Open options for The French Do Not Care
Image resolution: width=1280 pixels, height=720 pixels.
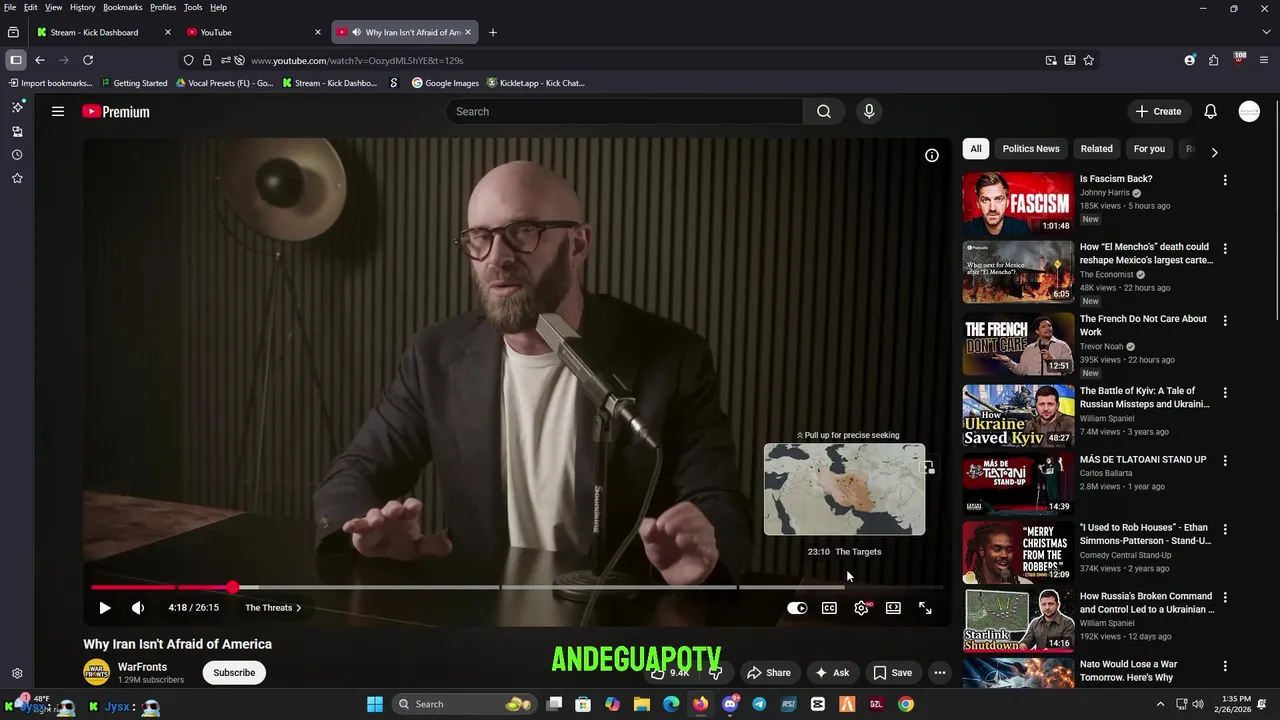[1225, 320]
